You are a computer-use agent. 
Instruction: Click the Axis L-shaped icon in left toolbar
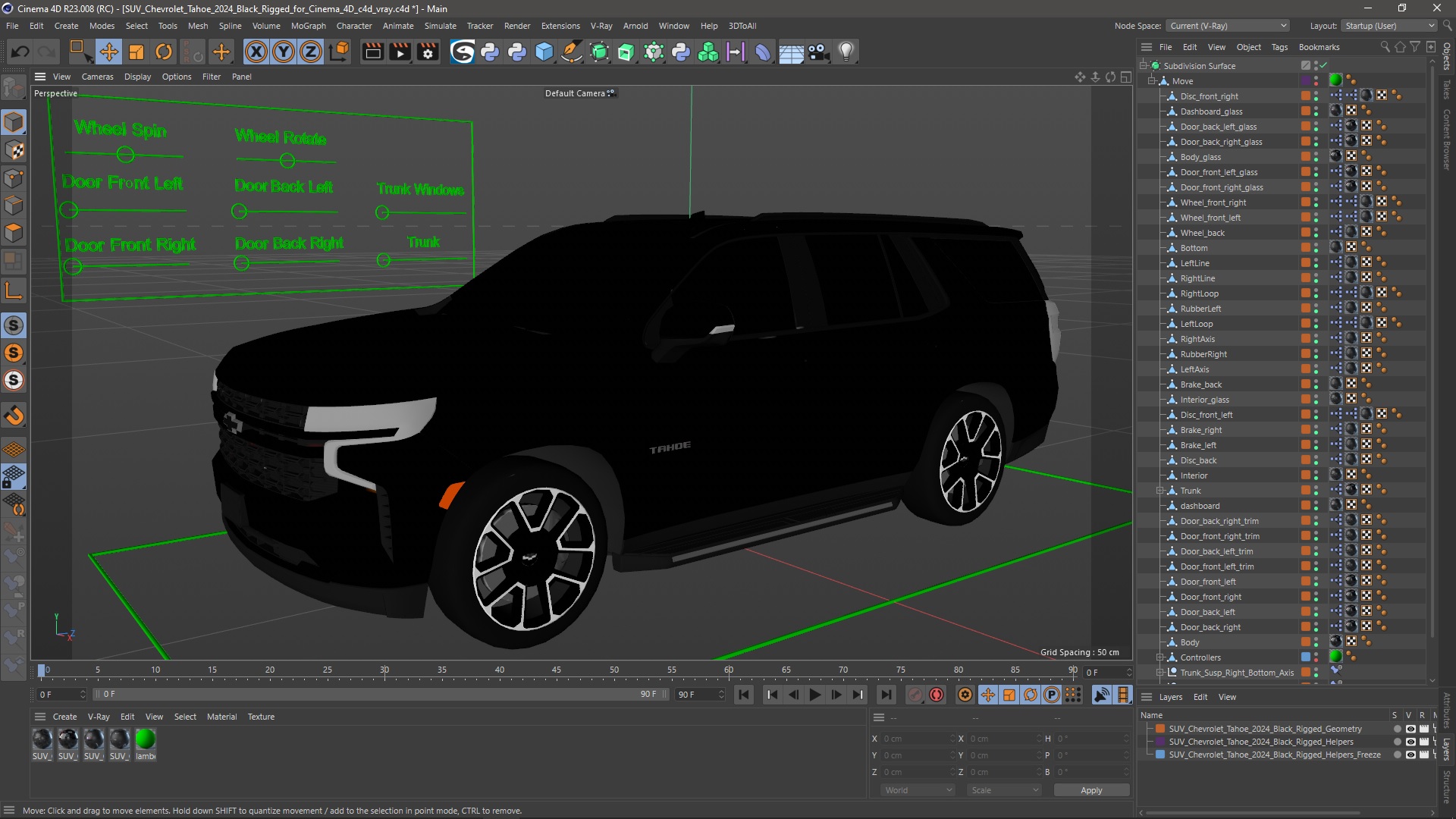tap(14, 290)
